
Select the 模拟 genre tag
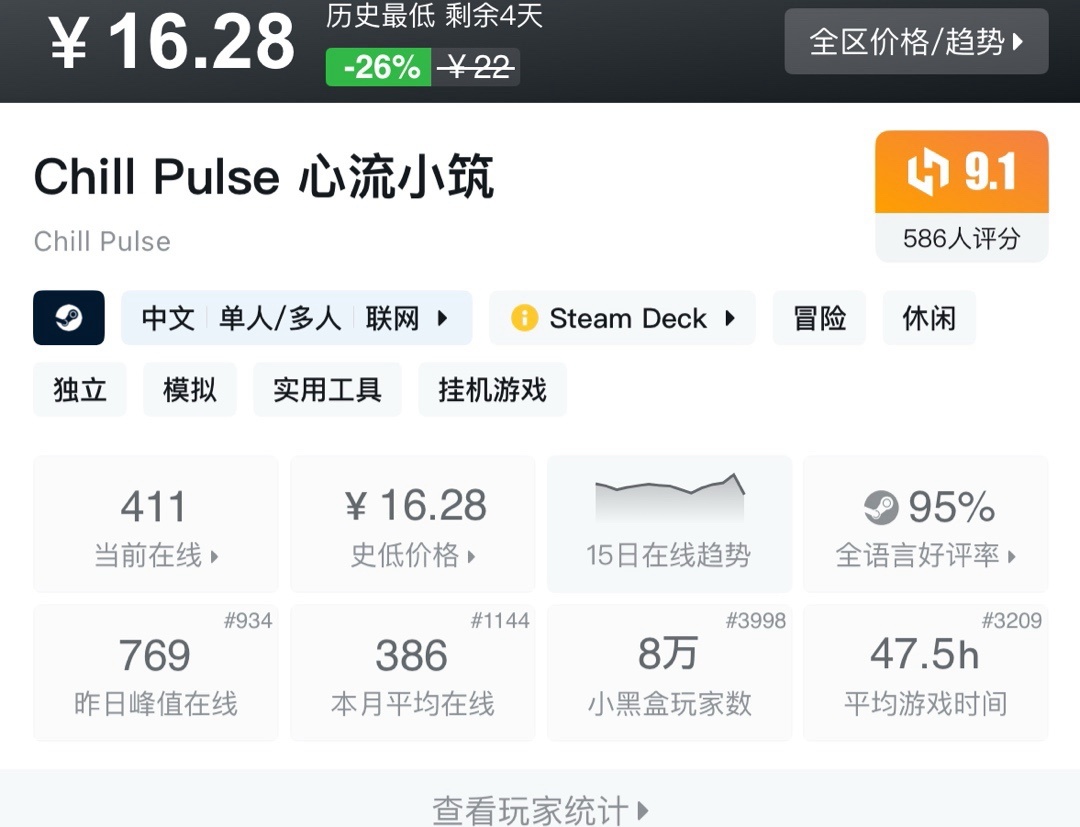coord(190,389)
